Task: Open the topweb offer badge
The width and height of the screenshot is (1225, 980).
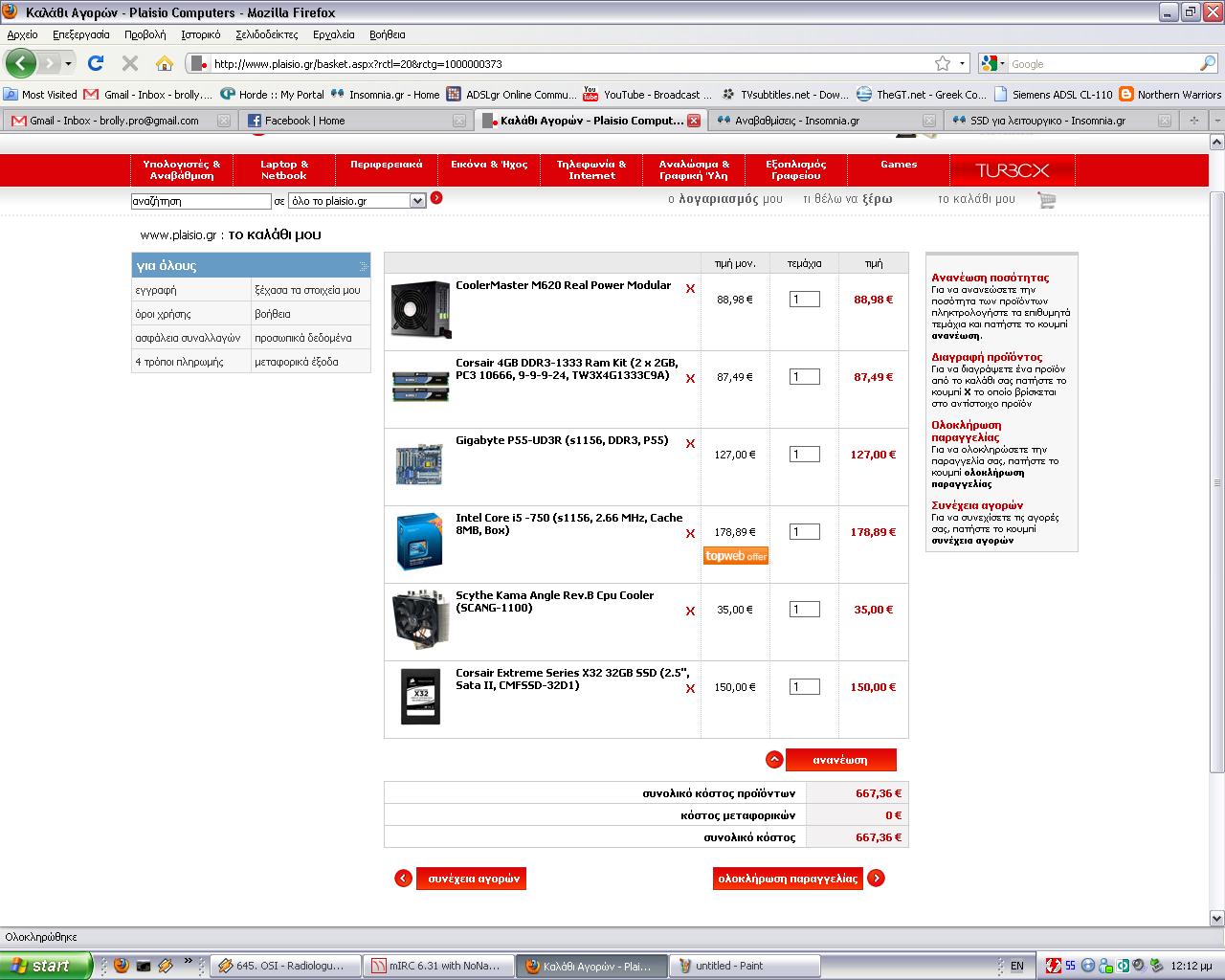Action: [x=735, y=556]
